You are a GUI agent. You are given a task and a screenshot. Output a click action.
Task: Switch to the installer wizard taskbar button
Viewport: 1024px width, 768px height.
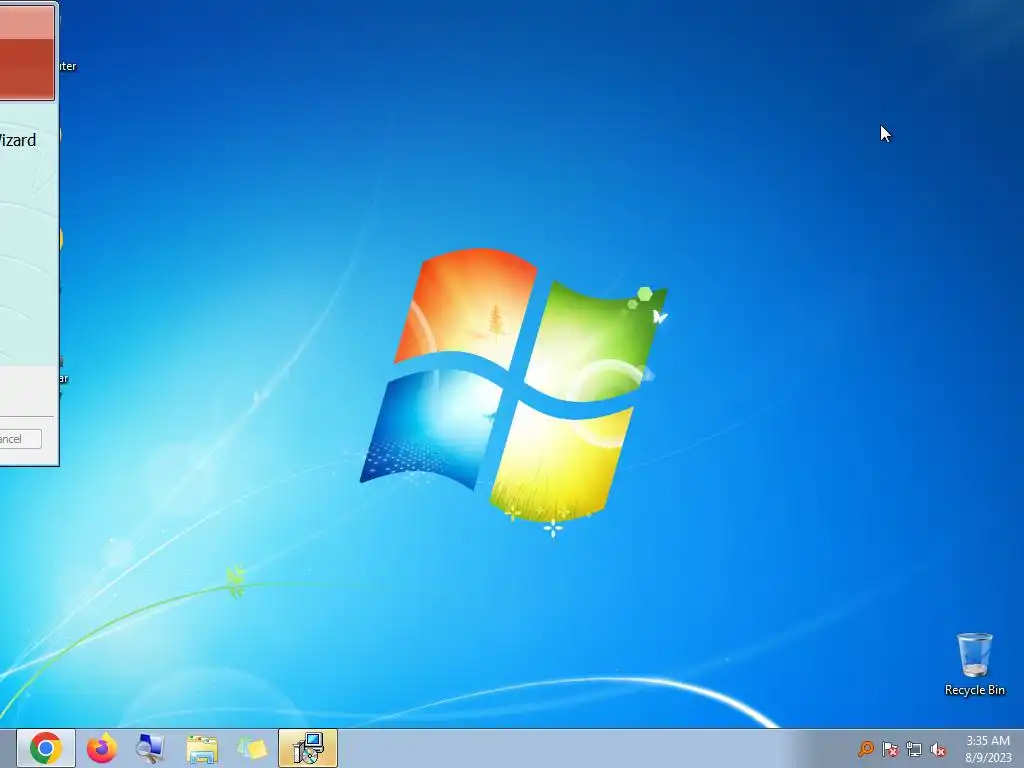tap(308, 748)
